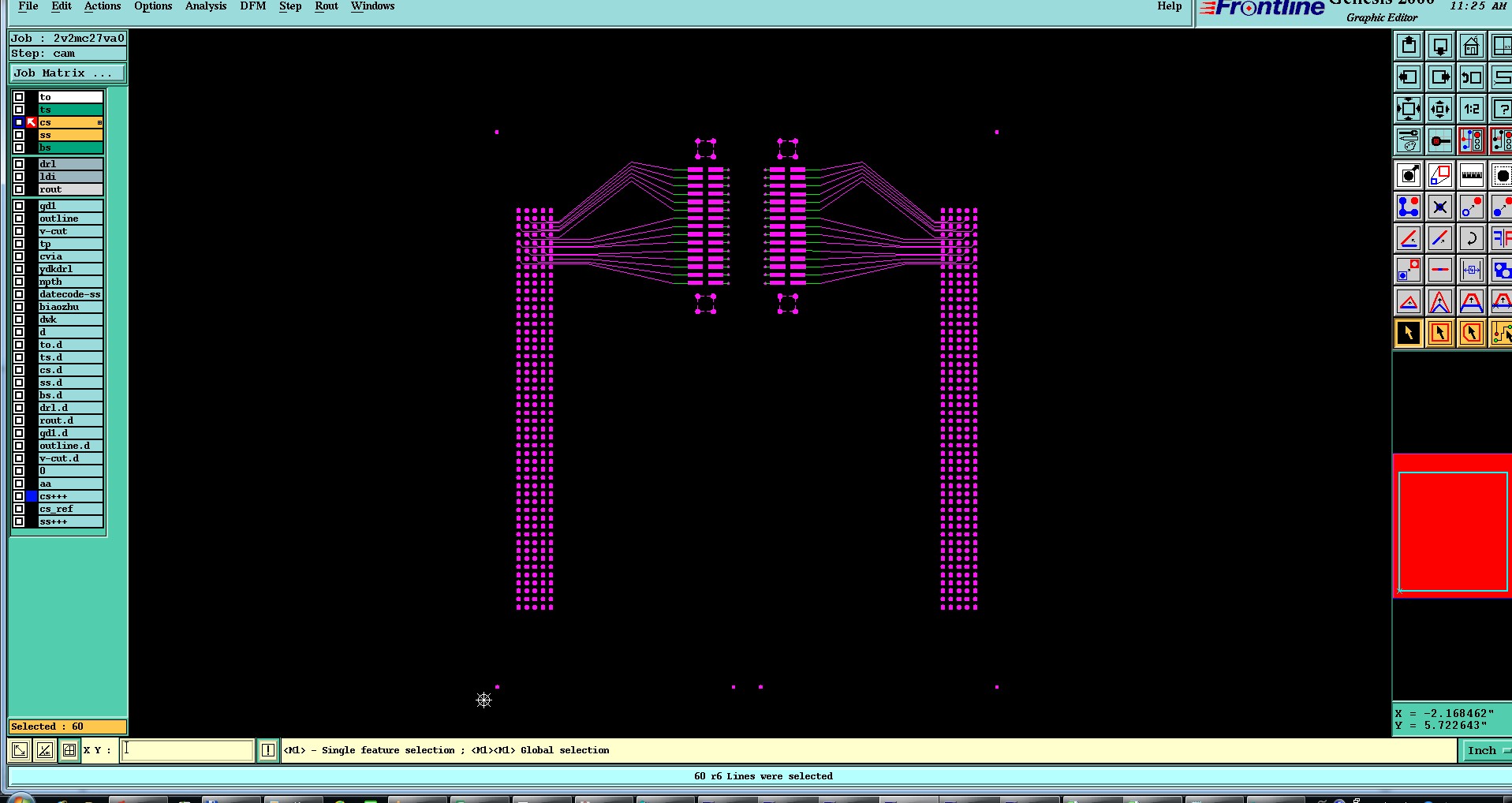Viewport: 1512px width, 803px height.
Task: Select the 'datecode-ss' layer name
Action: (70, 294)
